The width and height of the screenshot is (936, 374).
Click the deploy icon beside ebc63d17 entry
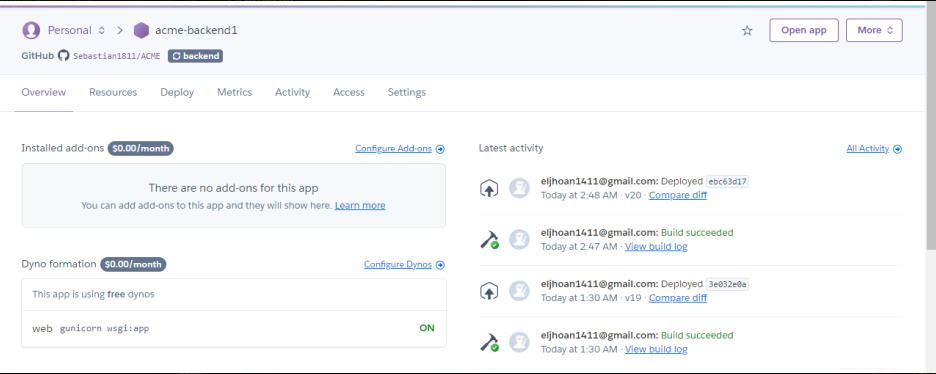click(489, 188)
